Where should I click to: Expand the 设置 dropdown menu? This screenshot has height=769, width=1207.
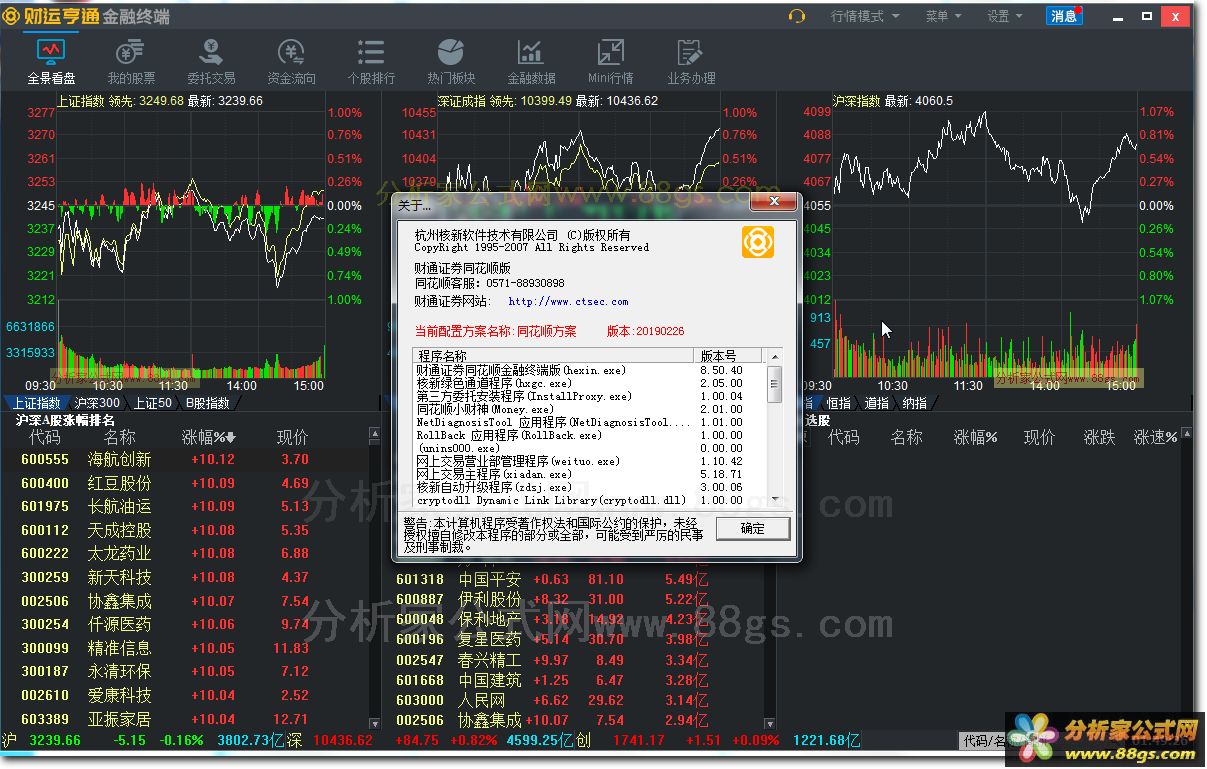[1005, 16]
